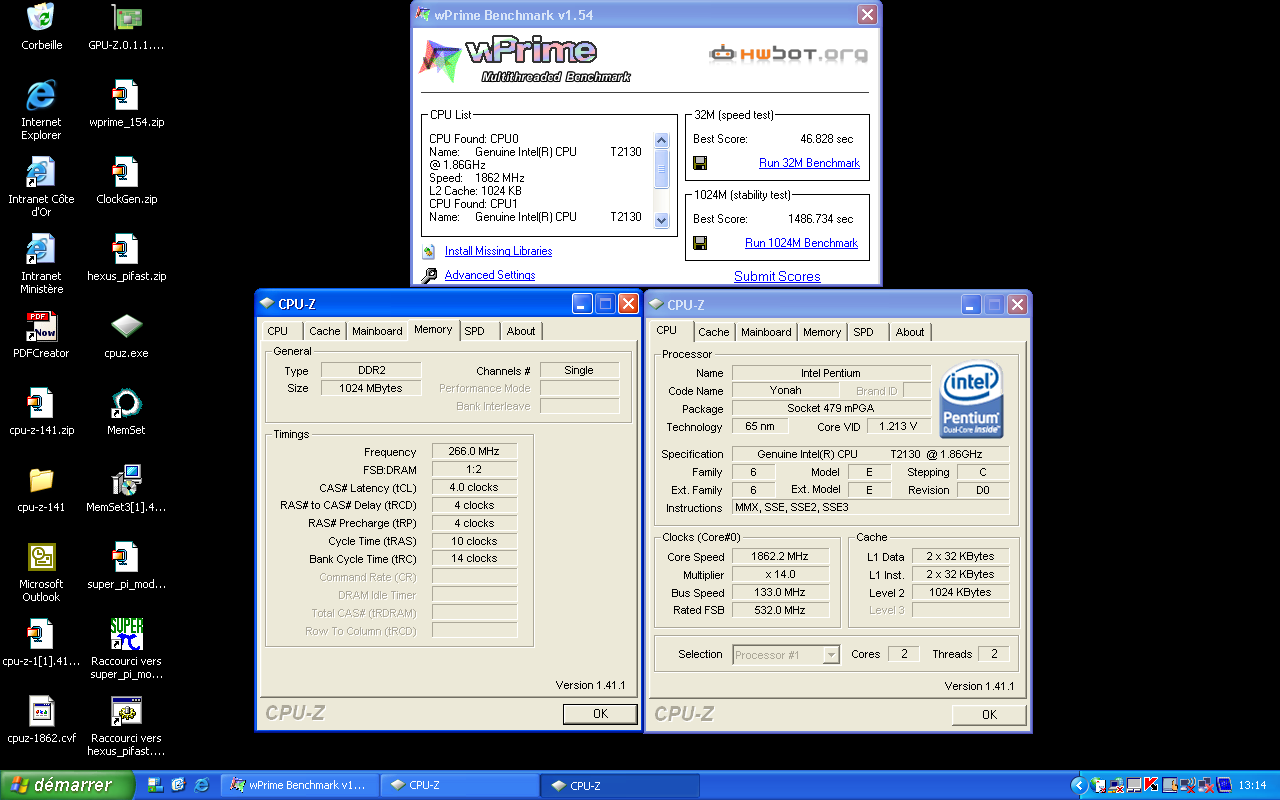Screen dimensions: 1280x800
Task: Select the cpu-z-141 folder icon
Action: point(41,480)
